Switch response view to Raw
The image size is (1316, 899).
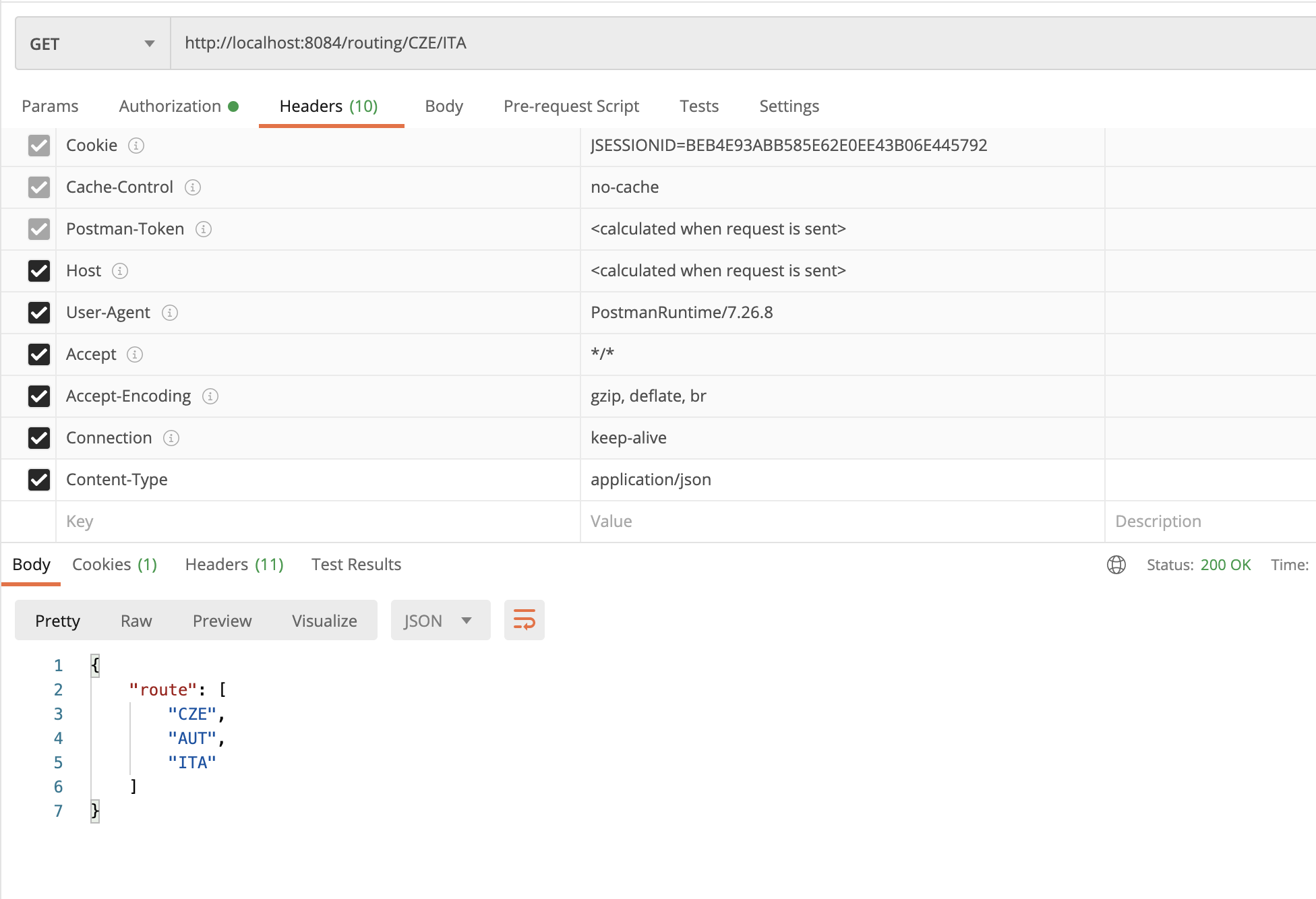tap(136, 620)
